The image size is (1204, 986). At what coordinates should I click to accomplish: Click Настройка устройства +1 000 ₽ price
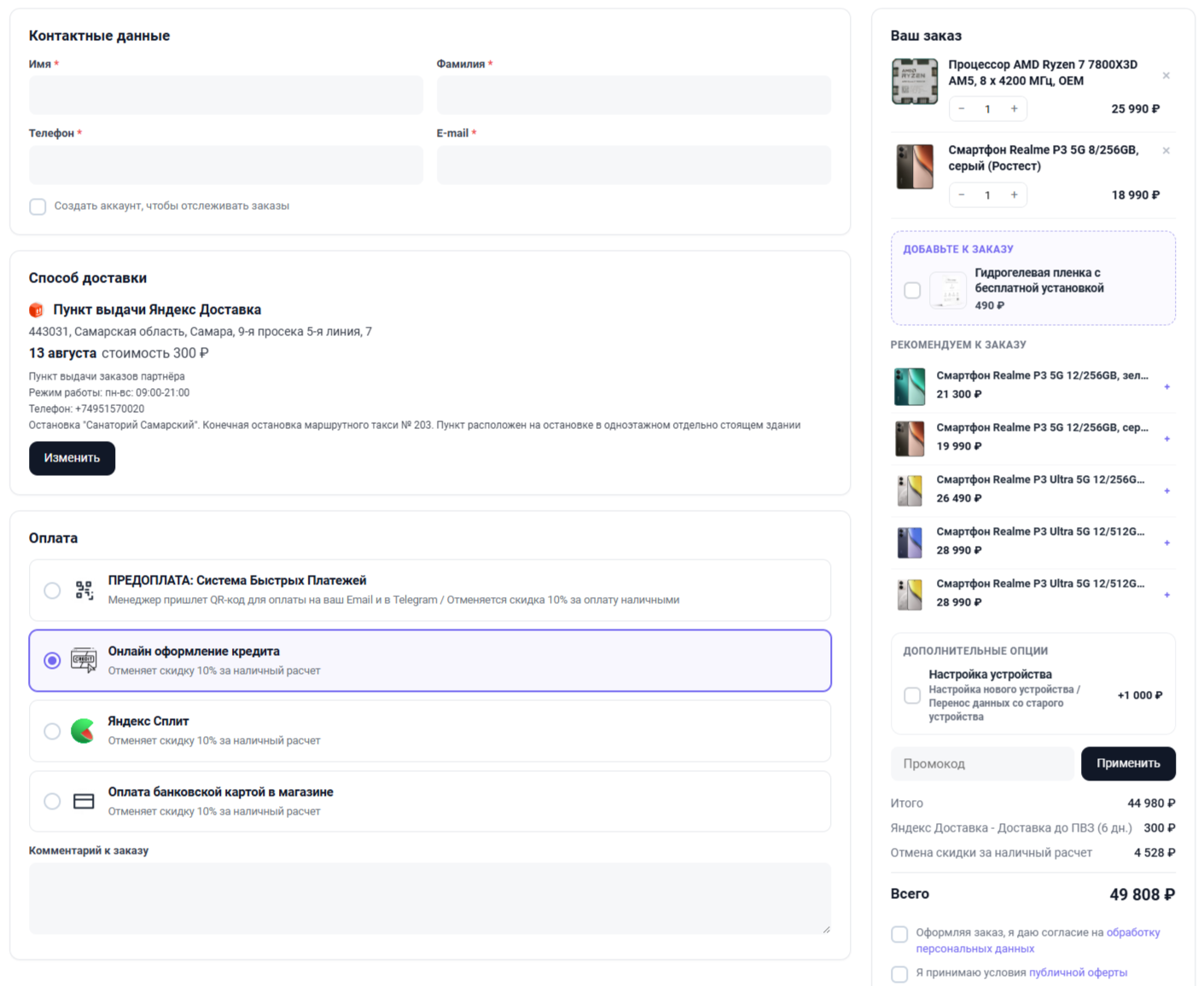[x=1140, y=696]
